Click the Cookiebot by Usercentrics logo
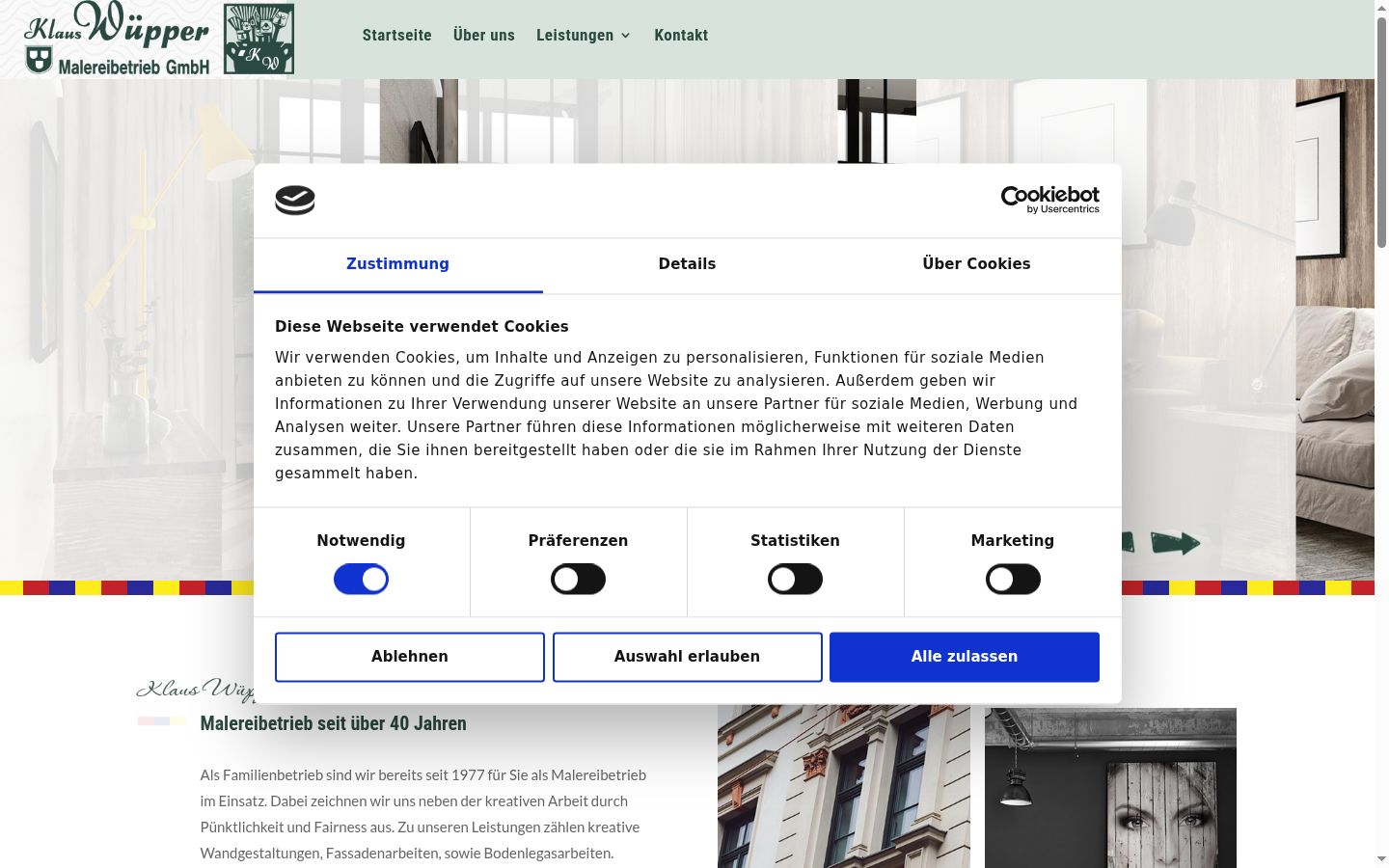1389x868 pixels. pos(1049,200)
